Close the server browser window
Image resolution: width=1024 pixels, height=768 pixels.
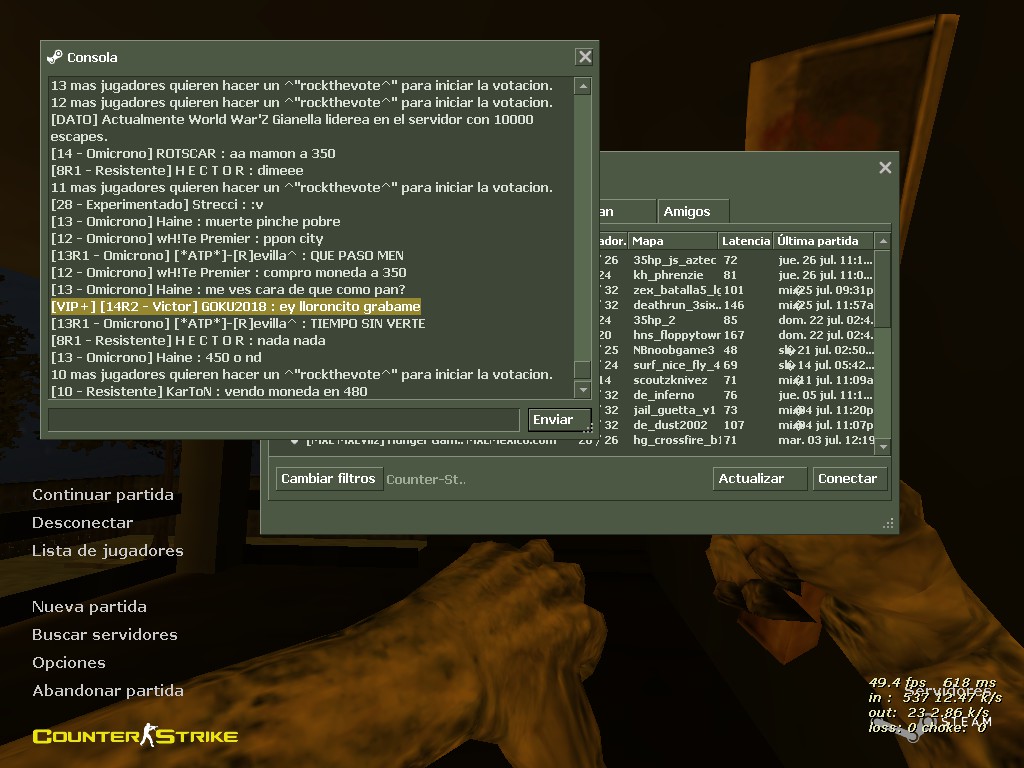pos(885,168)
